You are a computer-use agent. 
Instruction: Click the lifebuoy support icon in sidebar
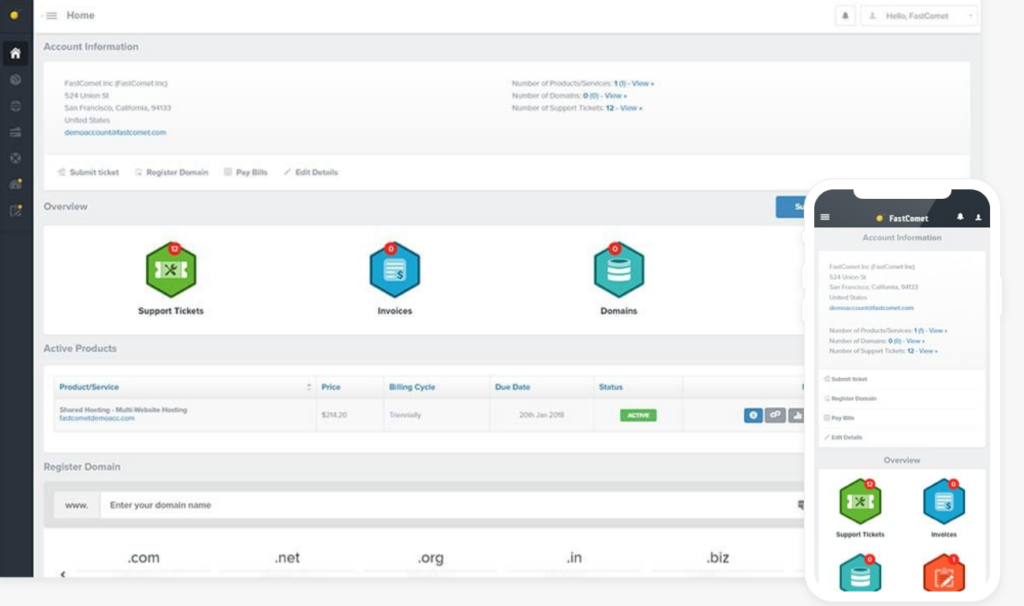[x=15, y=158]
